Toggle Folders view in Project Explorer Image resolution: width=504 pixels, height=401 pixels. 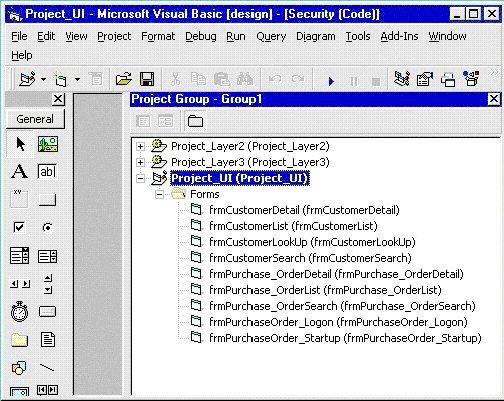coord(195,121)
